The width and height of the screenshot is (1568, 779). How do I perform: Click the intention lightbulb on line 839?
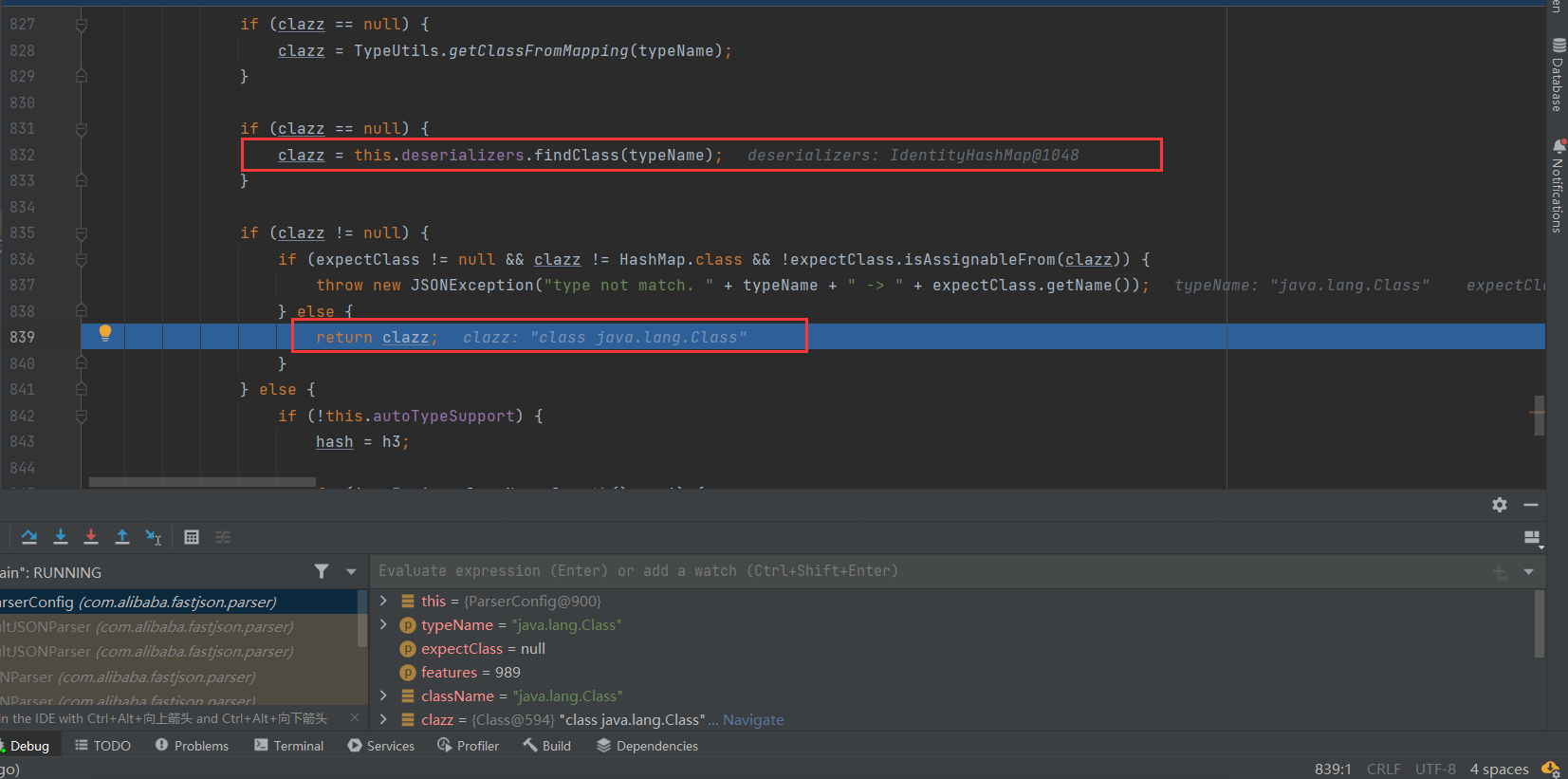(x=105, y=333)
